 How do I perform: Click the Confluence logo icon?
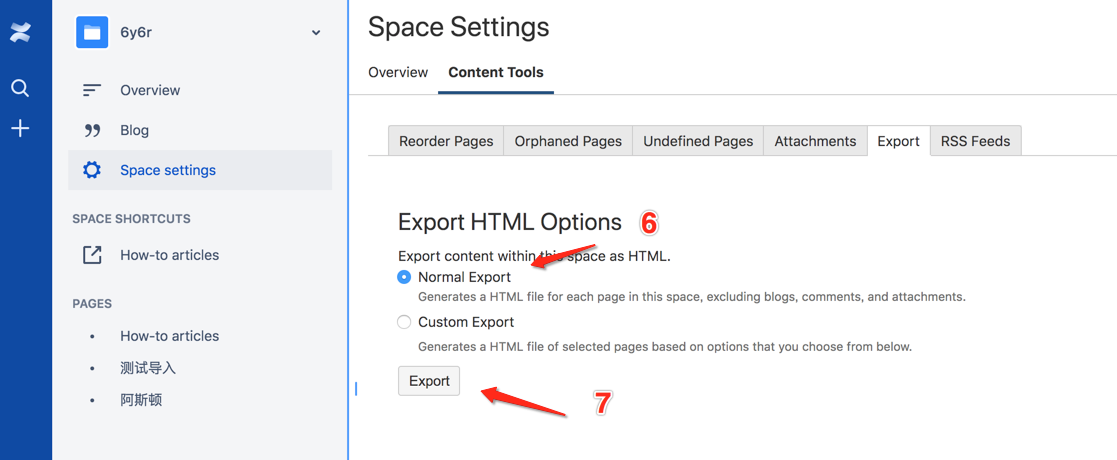20,33
